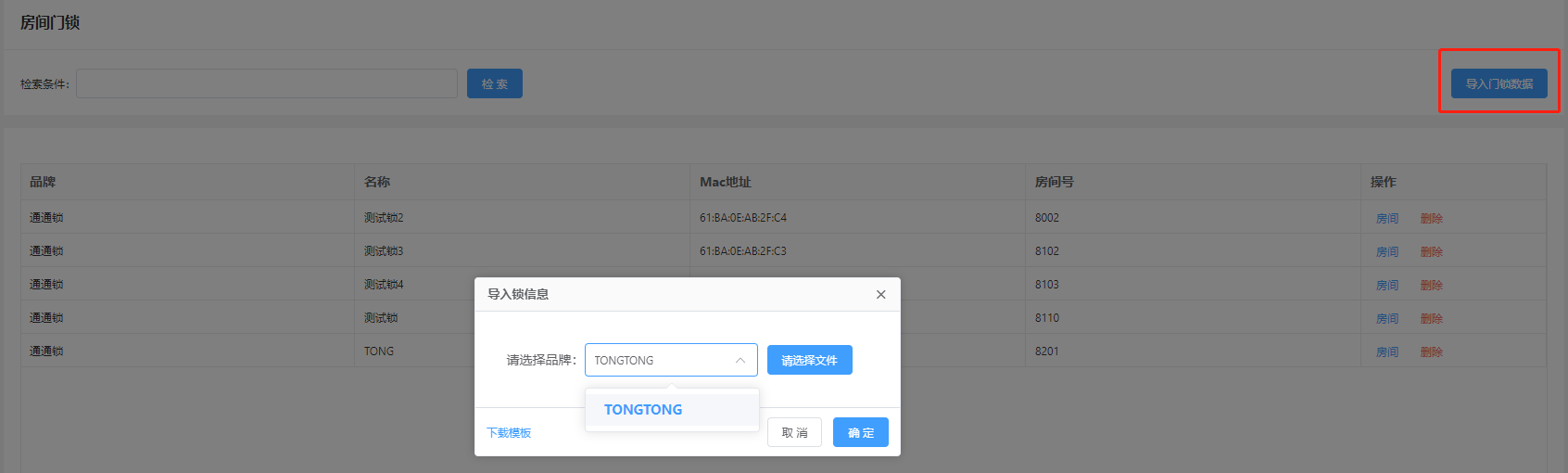Viewport: 1568px width, 473px height.
Task: Focus the 检索条件 input field
Action: click(267, 83)
